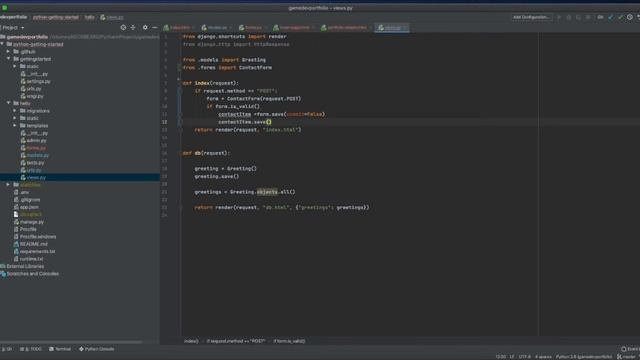This screenshot has height=360, width=640.
Task: Select Procfile.windows in project tree
Action: [x=35, y=237]
